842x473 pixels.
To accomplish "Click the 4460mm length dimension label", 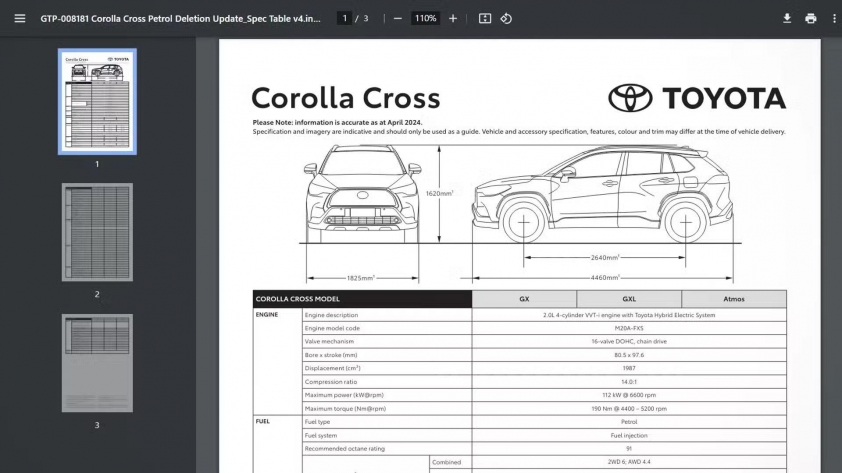I will pos(605,278).
